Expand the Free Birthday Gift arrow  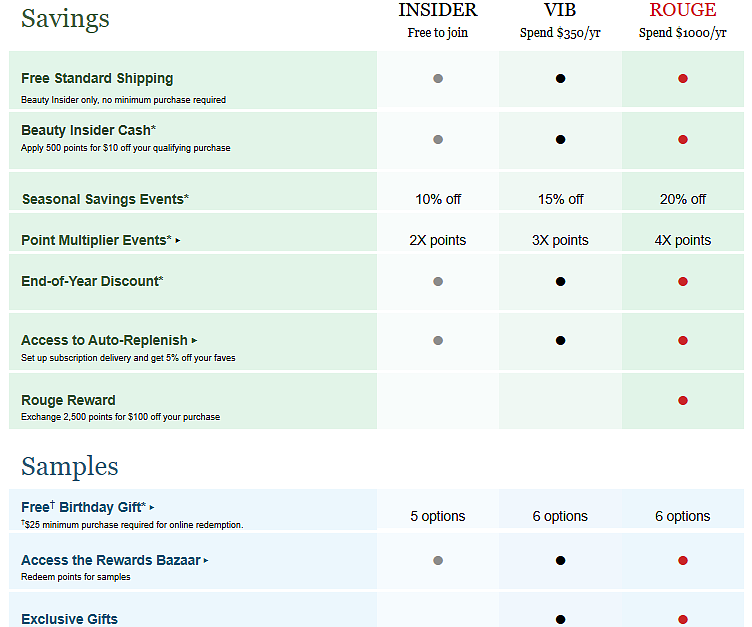point(152,507)
